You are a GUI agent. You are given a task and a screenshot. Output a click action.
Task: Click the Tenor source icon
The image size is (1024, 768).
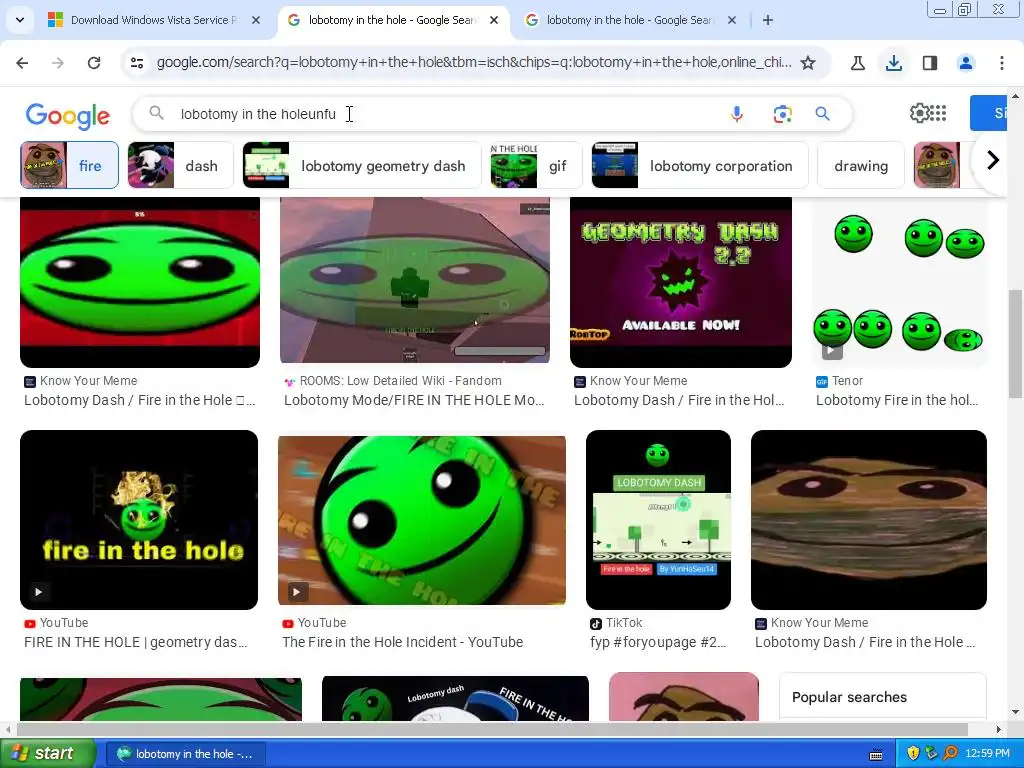tap(822, 381)
